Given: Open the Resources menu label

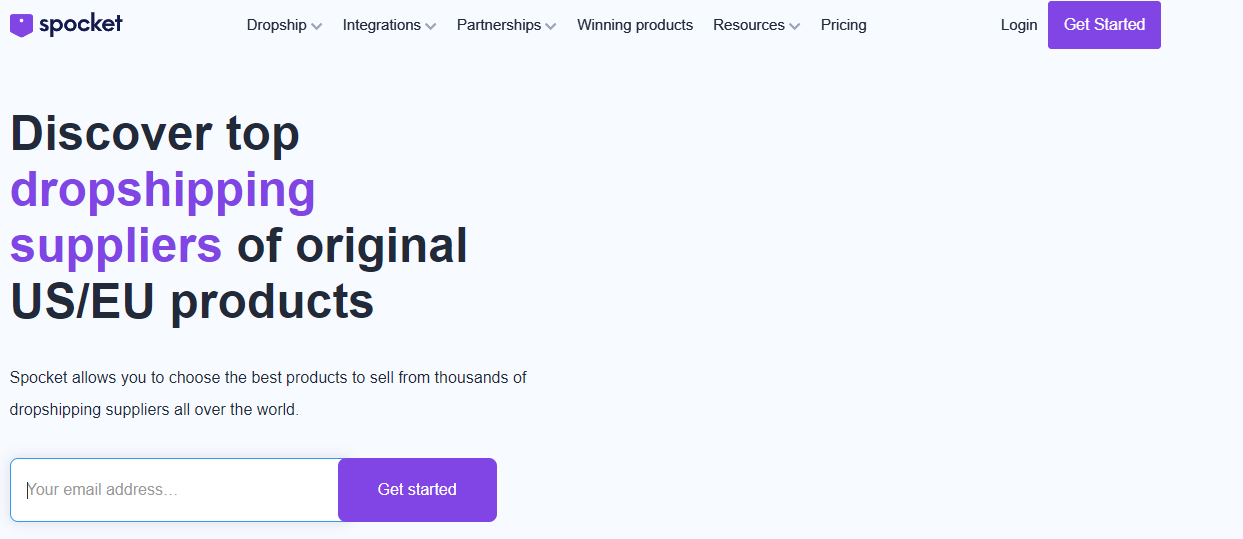Looking at the screenshot, I should pos(749,25).
